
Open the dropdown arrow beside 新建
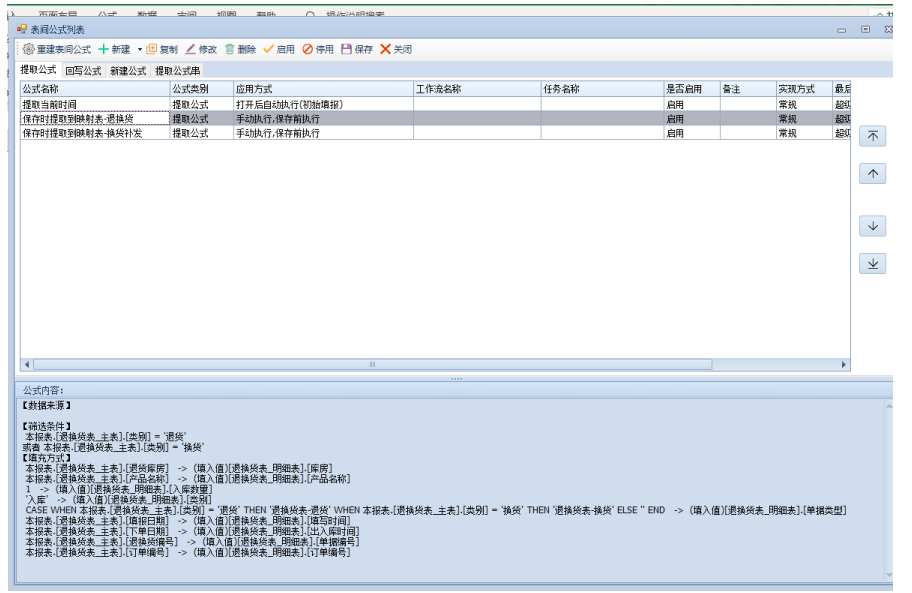tap(140, 49)
